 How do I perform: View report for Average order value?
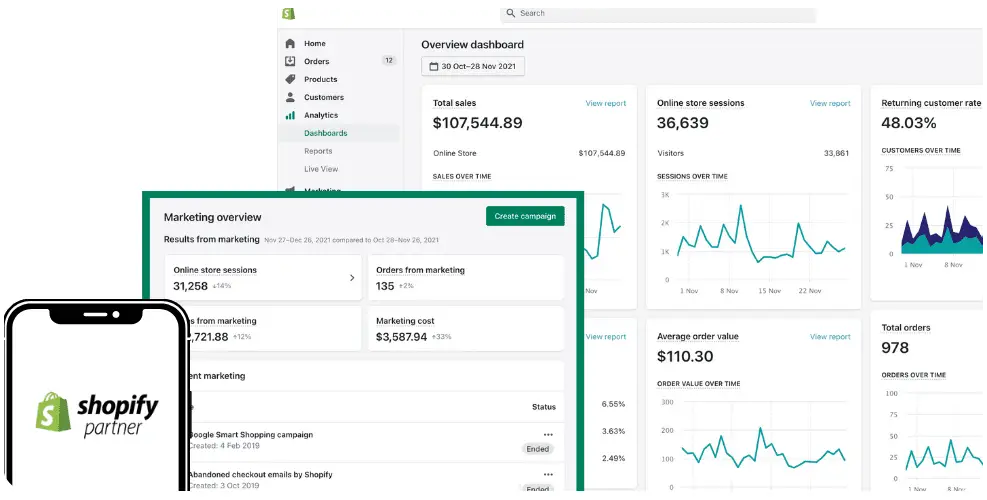tap(830, 337)
